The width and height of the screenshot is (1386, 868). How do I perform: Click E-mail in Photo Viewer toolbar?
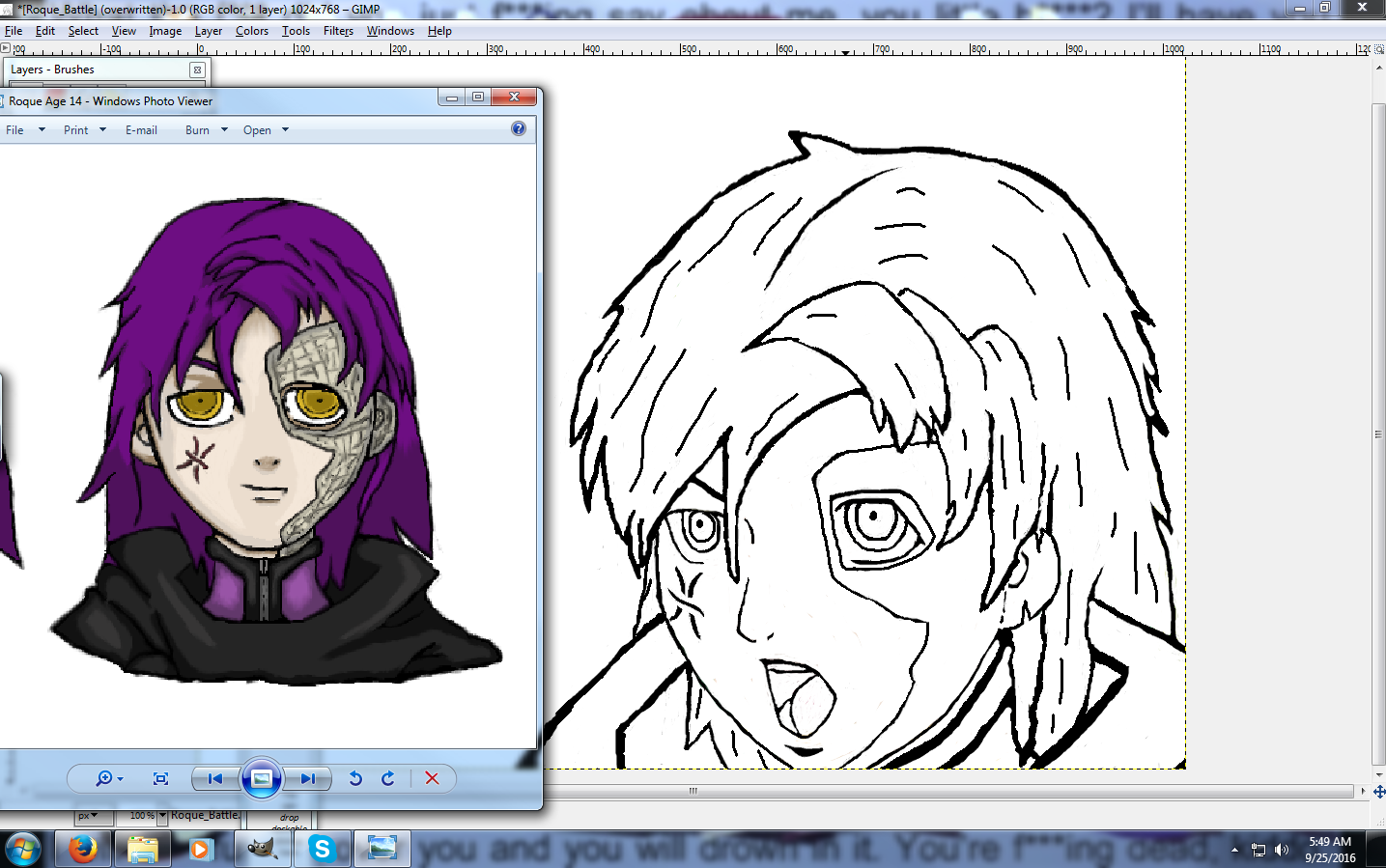(141, 130)
